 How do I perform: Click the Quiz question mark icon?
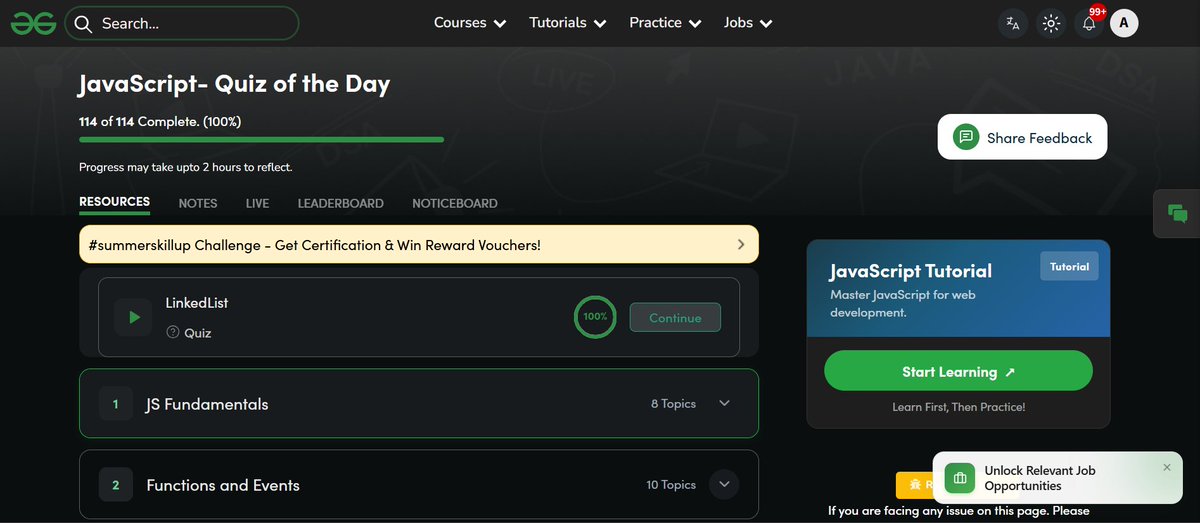(173, 332)
